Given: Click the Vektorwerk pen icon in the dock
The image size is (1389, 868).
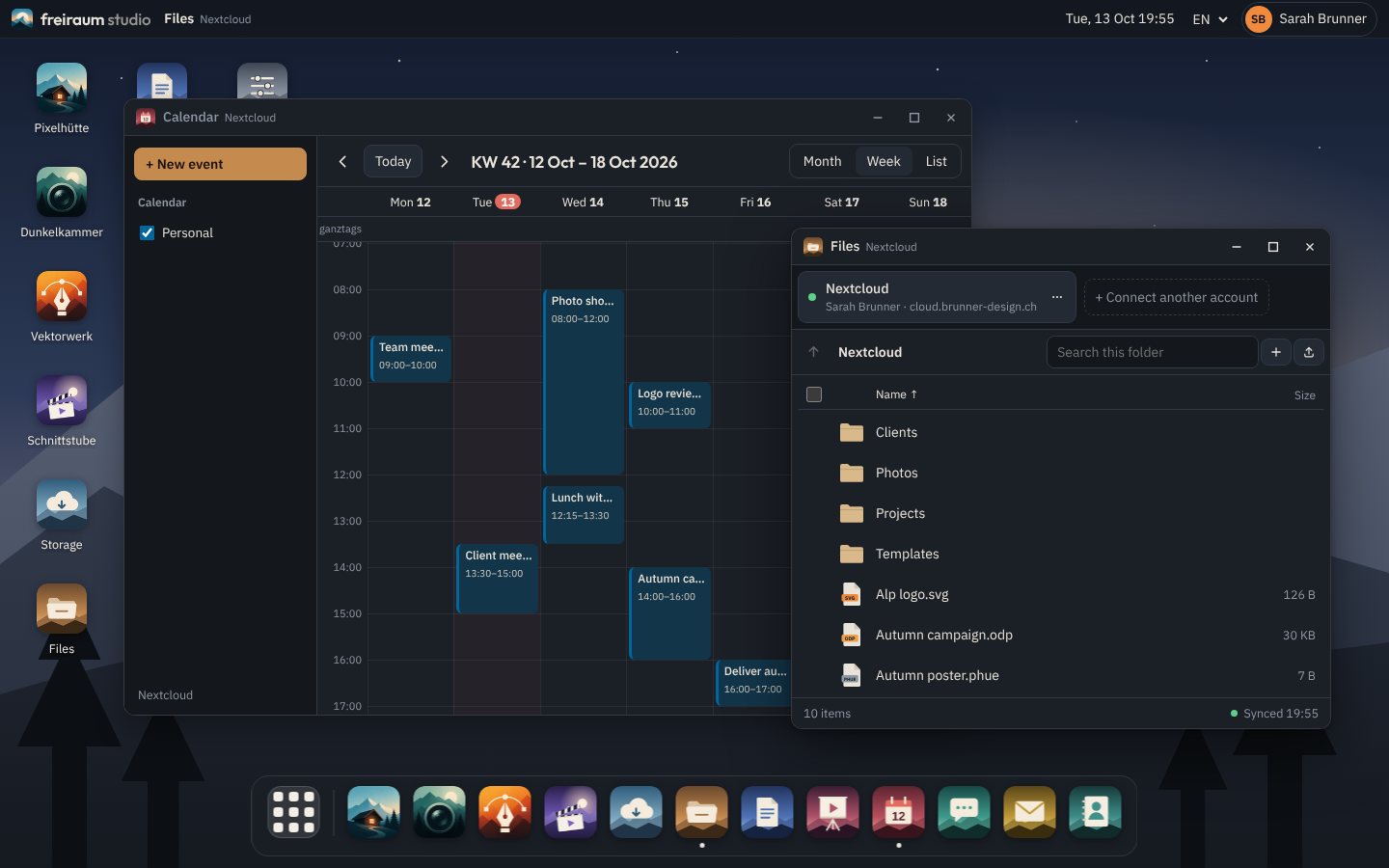Looking at the screenshot, I should click(504, 812).
